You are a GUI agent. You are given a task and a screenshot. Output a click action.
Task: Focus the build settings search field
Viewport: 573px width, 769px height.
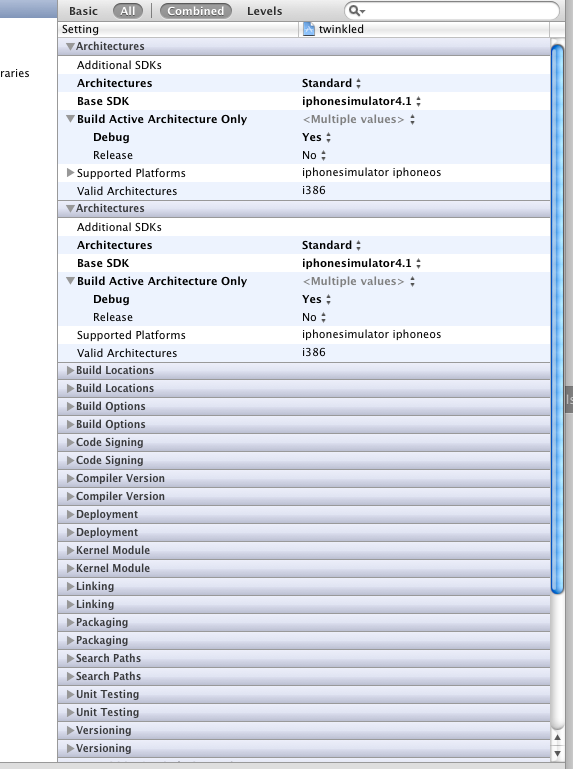click(451, 10)
